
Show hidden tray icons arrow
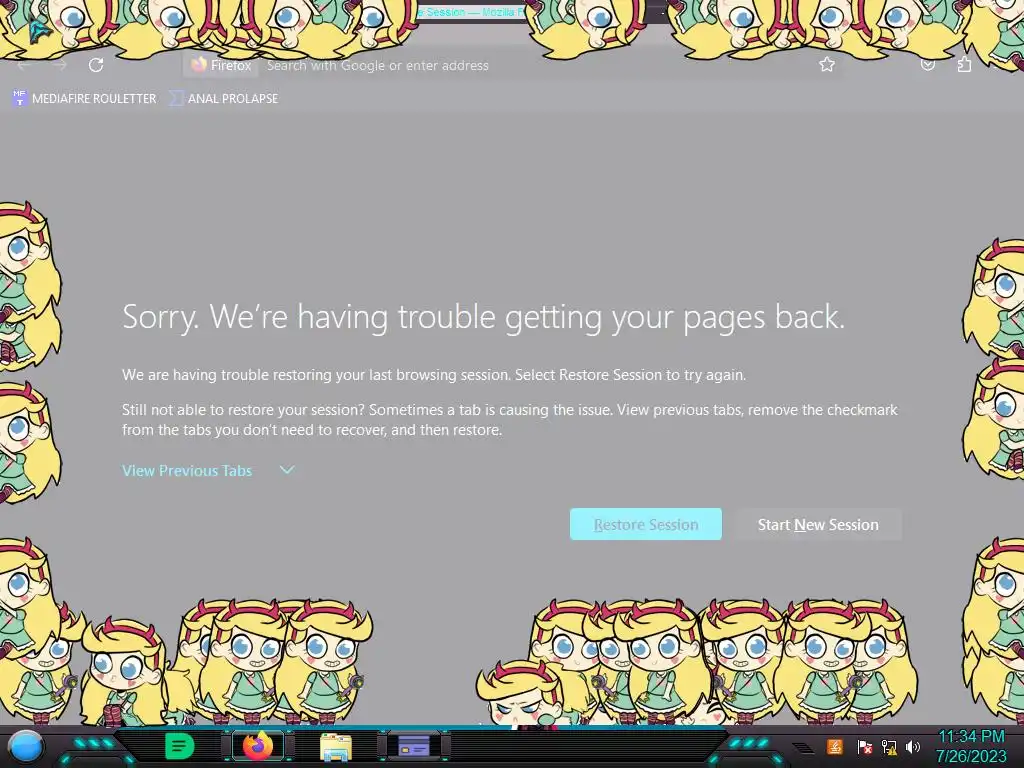click(x=803, y=746)
